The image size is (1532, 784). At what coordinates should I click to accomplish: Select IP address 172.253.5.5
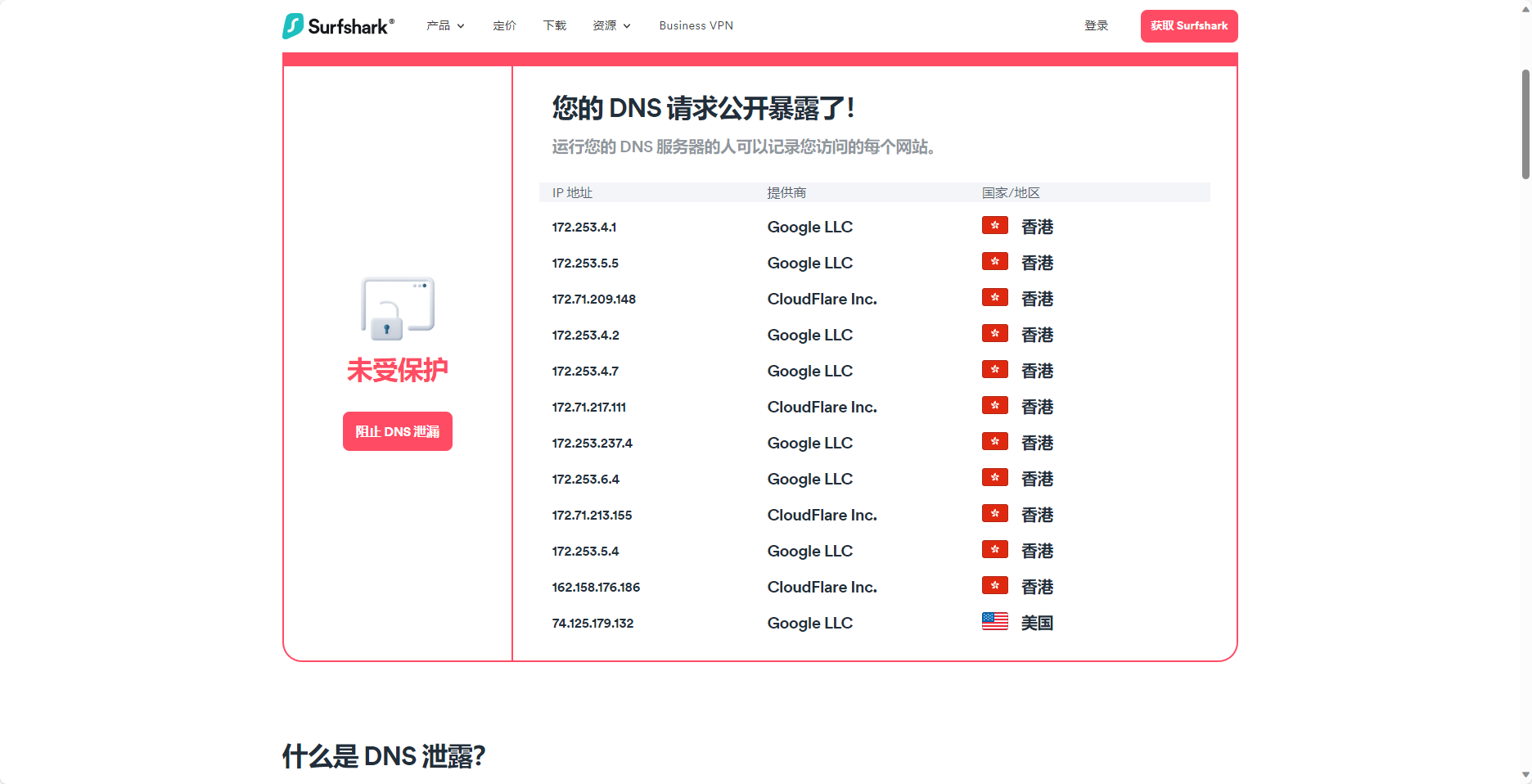coord(585,264)
